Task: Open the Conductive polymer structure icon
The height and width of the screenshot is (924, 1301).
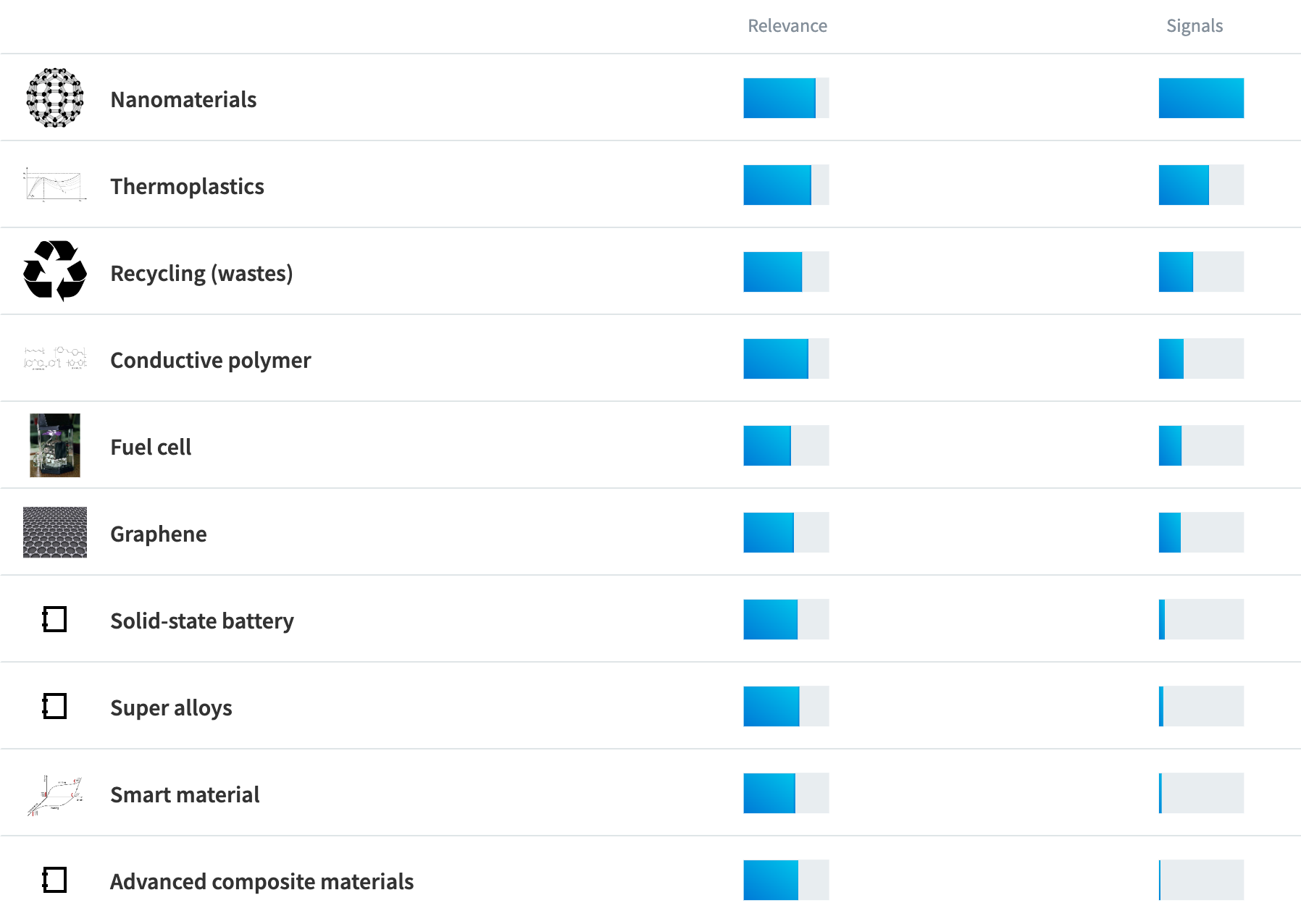Action: [x=55, y=358]
